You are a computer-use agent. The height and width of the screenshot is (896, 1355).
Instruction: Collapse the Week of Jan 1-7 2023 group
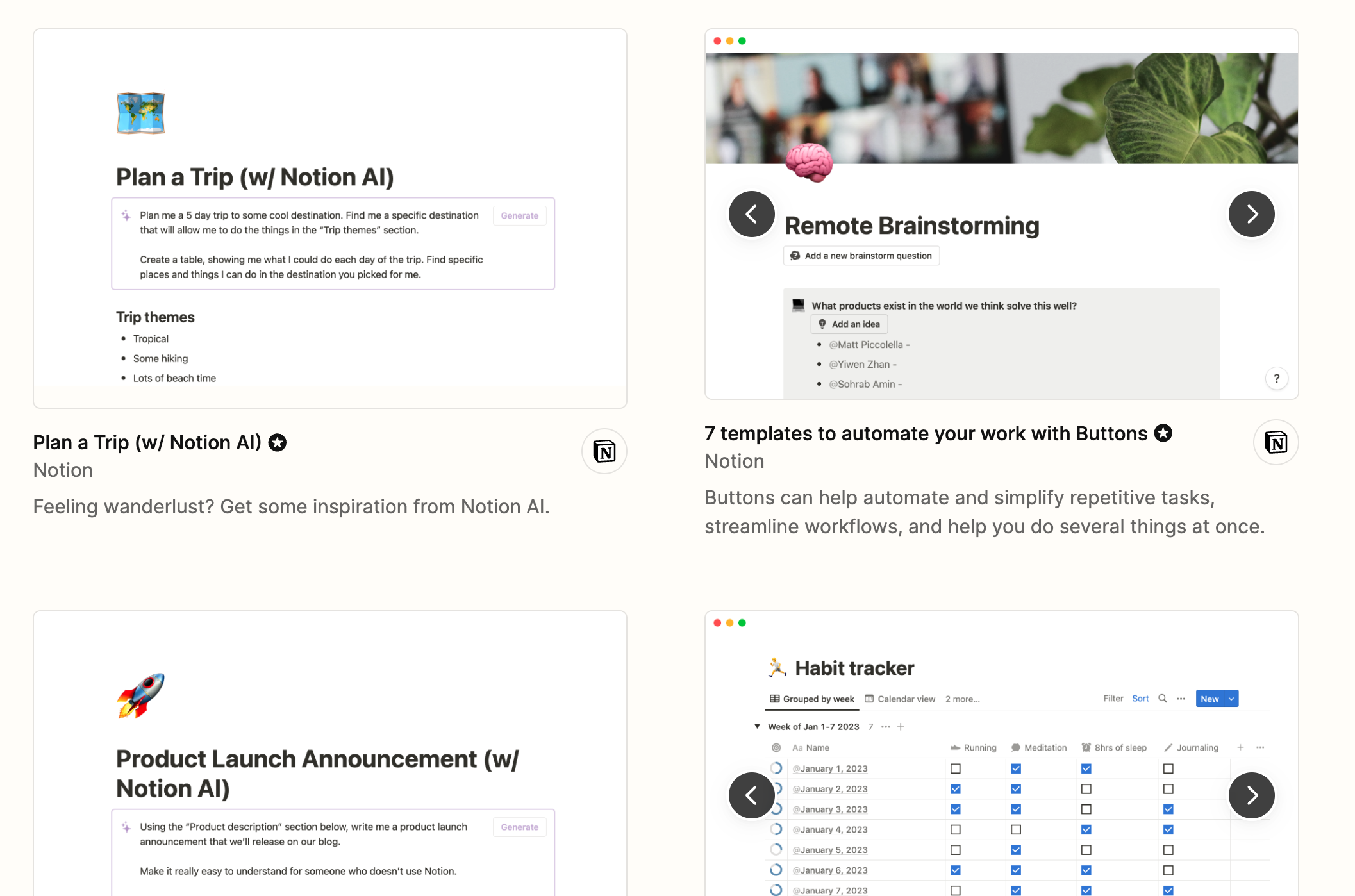pos(757,726)
